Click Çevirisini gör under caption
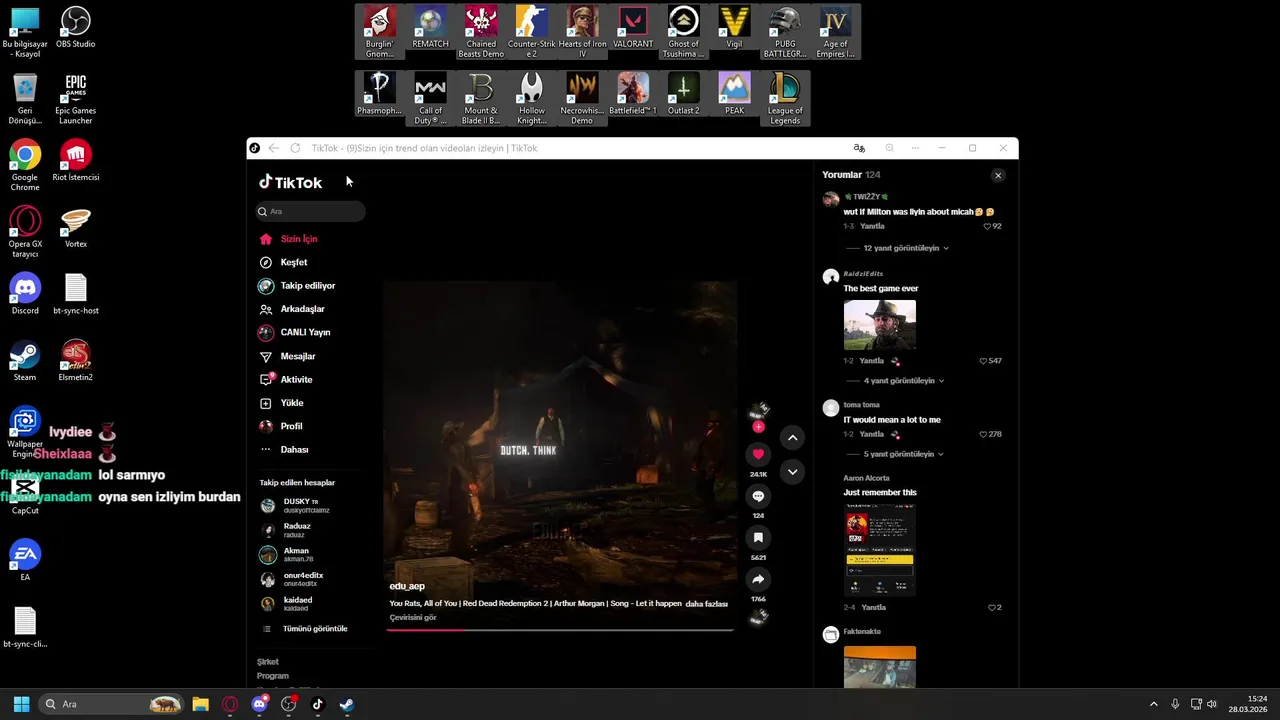Image resolution: width=1280 pixels, height=720 pixels. (413, 618)
